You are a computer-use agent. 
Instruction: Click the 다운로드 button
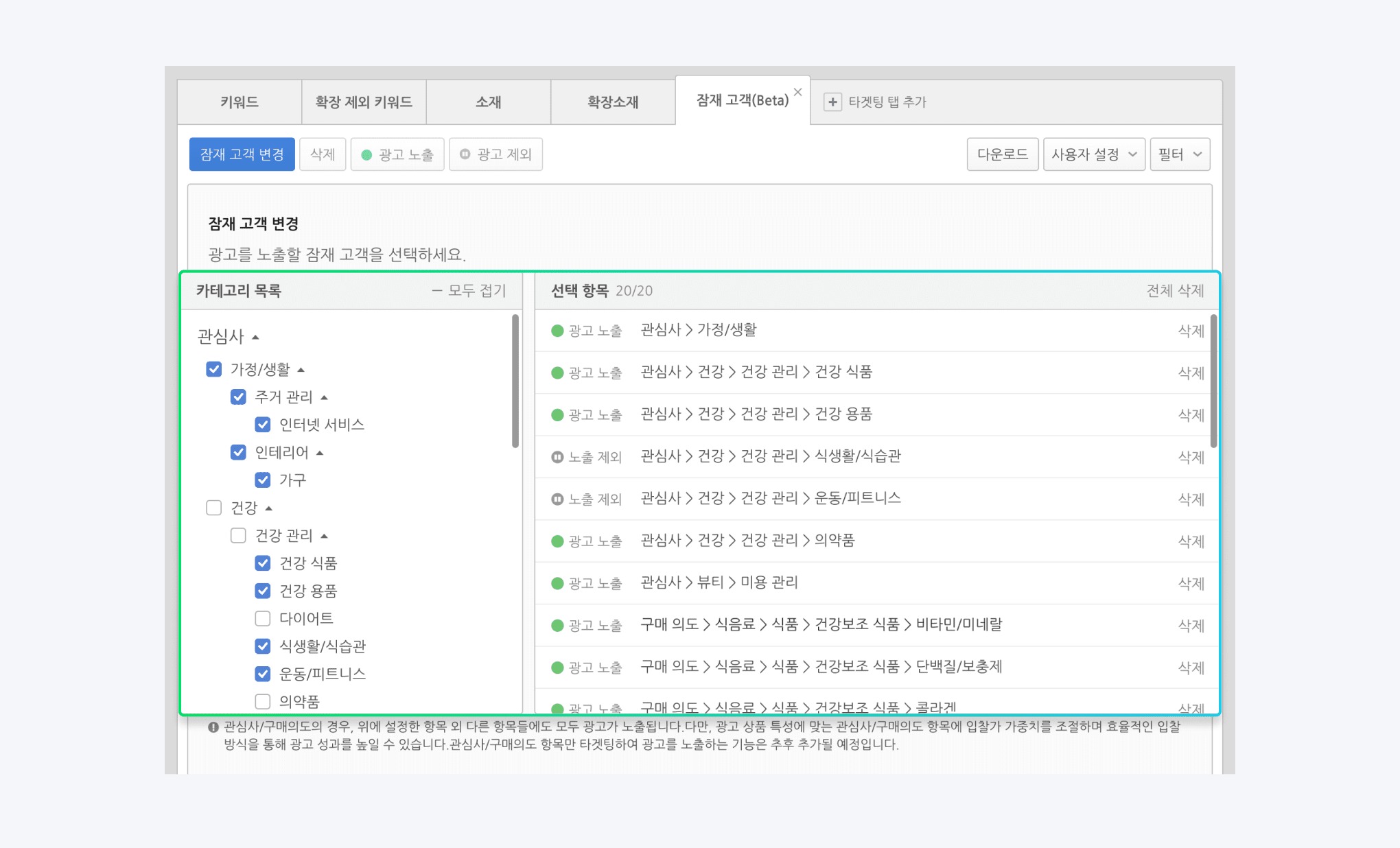pyautogui.click(x=1003, y=154)
